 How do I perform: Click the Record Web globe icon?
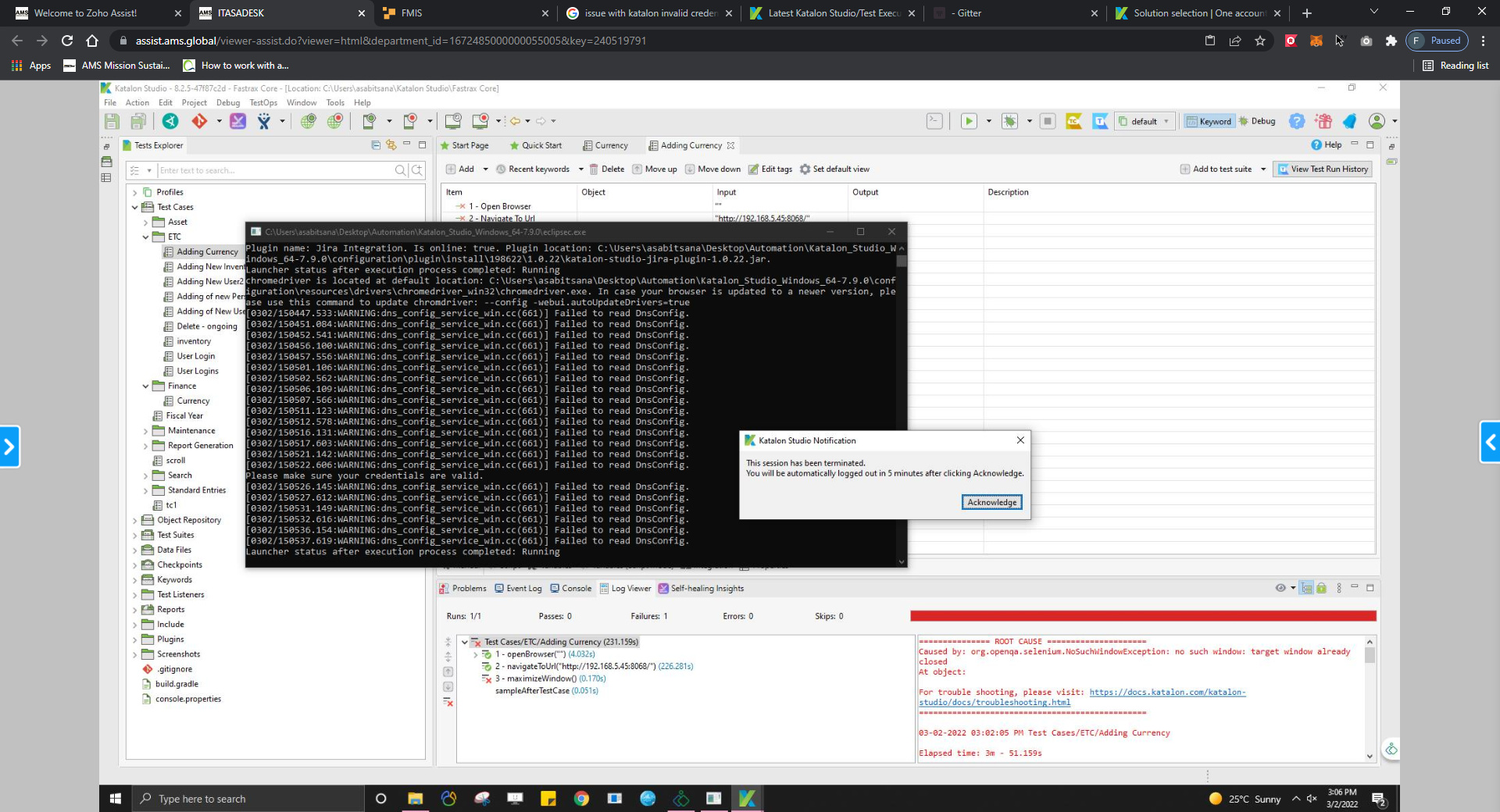[335, 121]
